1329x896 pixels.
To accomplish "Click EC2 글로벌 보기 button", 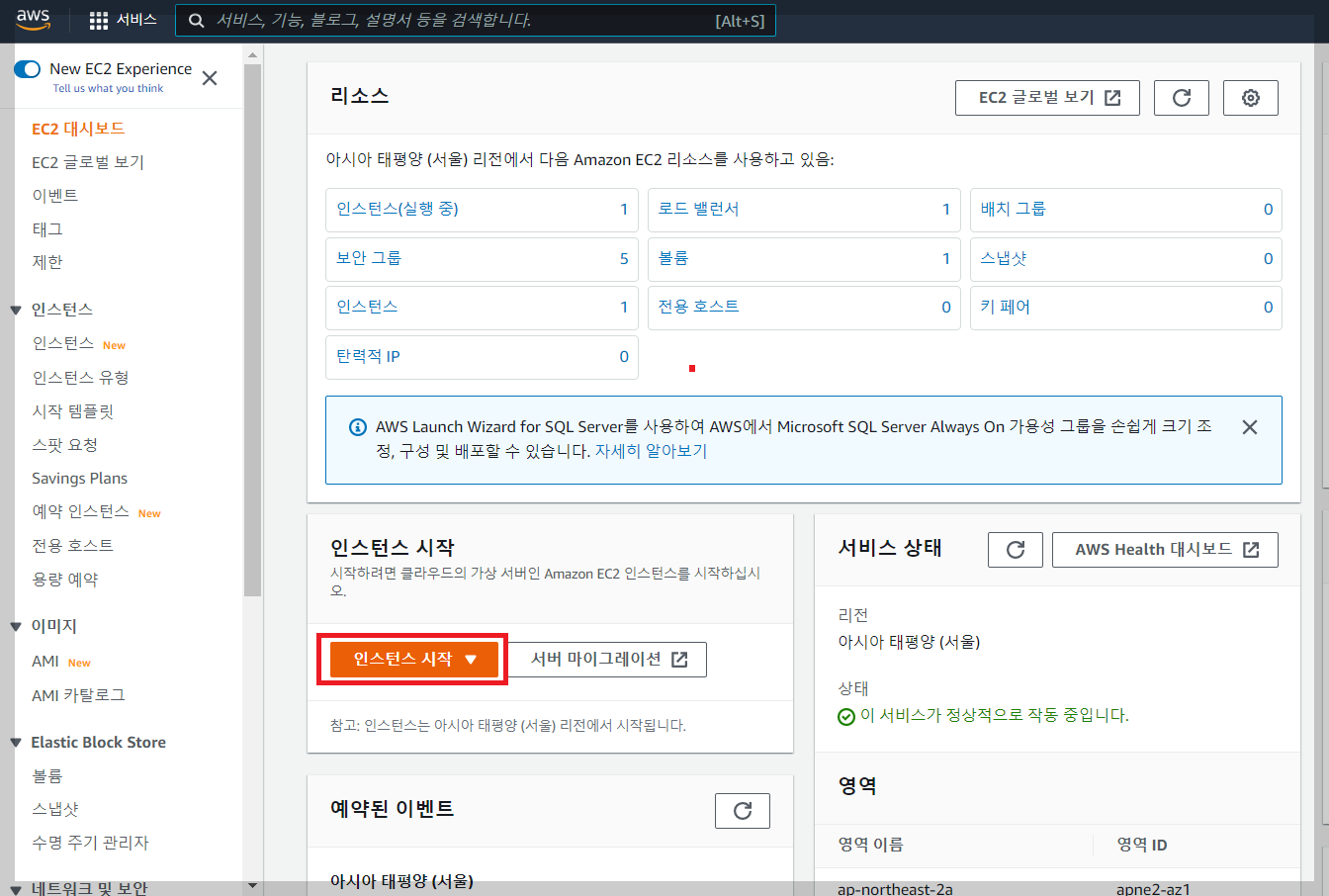I will (1047, 98).
